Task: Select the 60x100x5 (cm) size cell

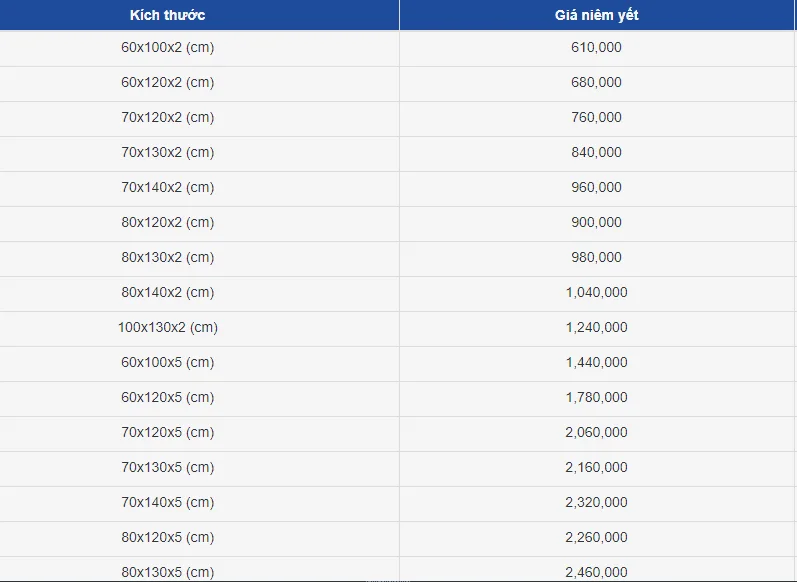Action: 168,362
